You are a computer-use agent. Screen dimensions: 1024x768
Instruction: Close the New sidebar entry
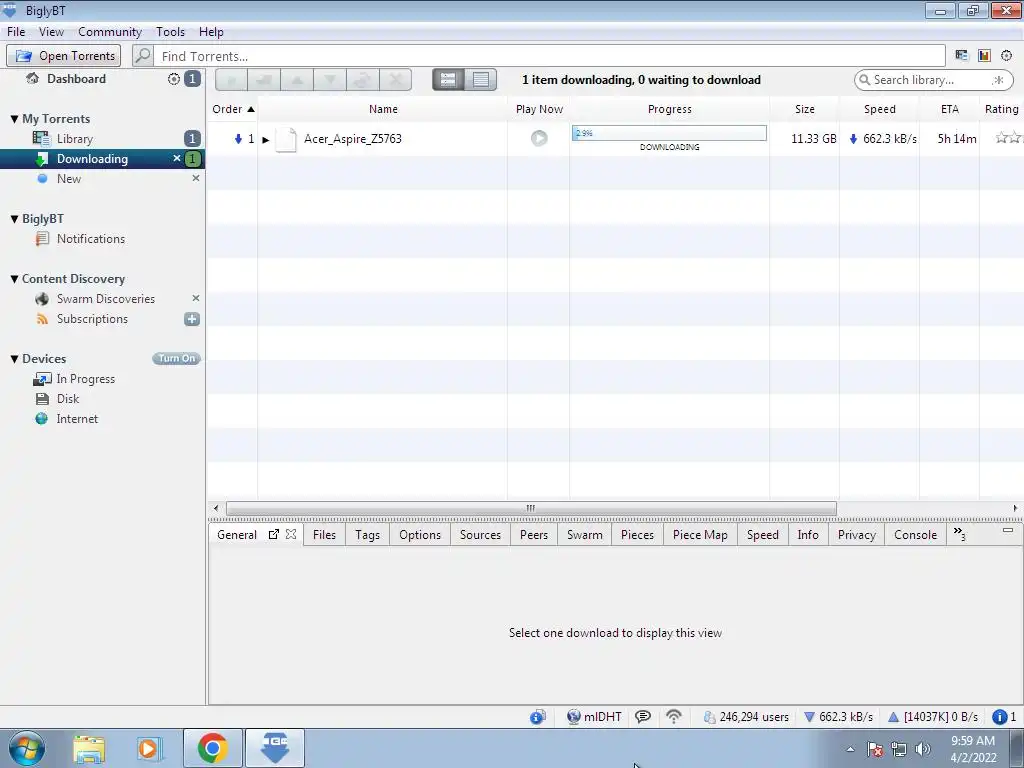[195, 178]
